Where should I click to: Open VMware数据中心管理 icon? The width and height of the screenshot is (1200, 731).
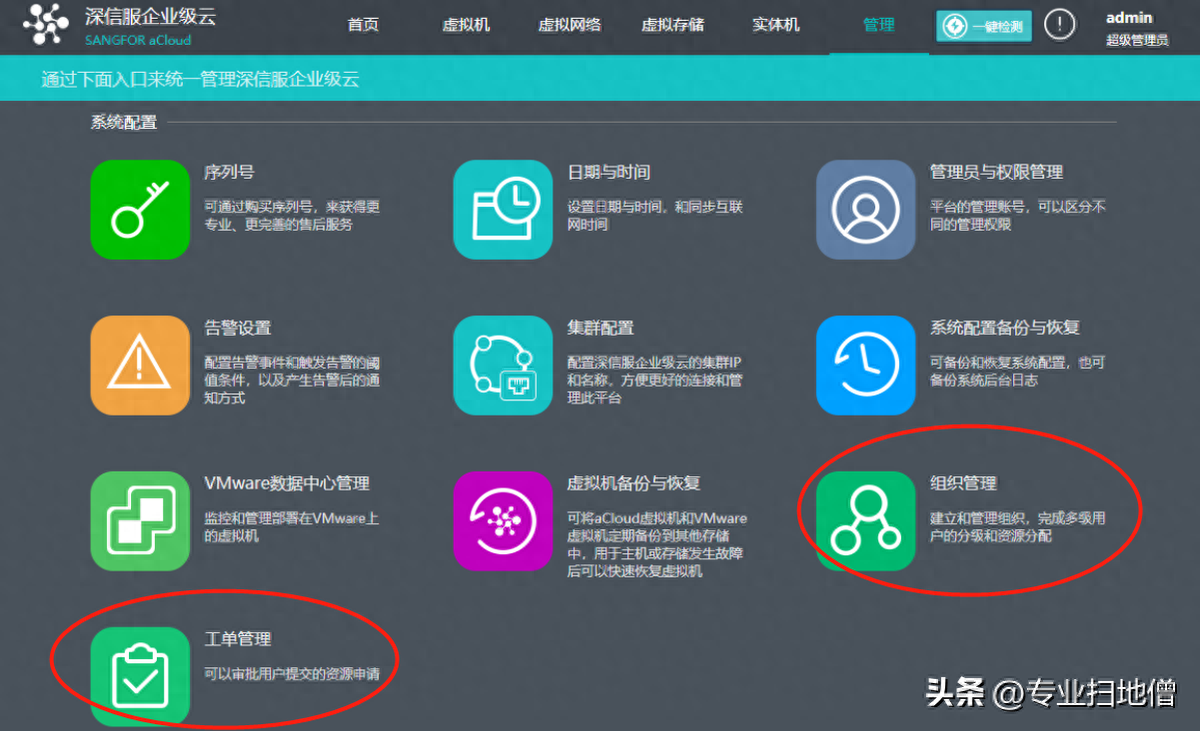pos(139,520)
